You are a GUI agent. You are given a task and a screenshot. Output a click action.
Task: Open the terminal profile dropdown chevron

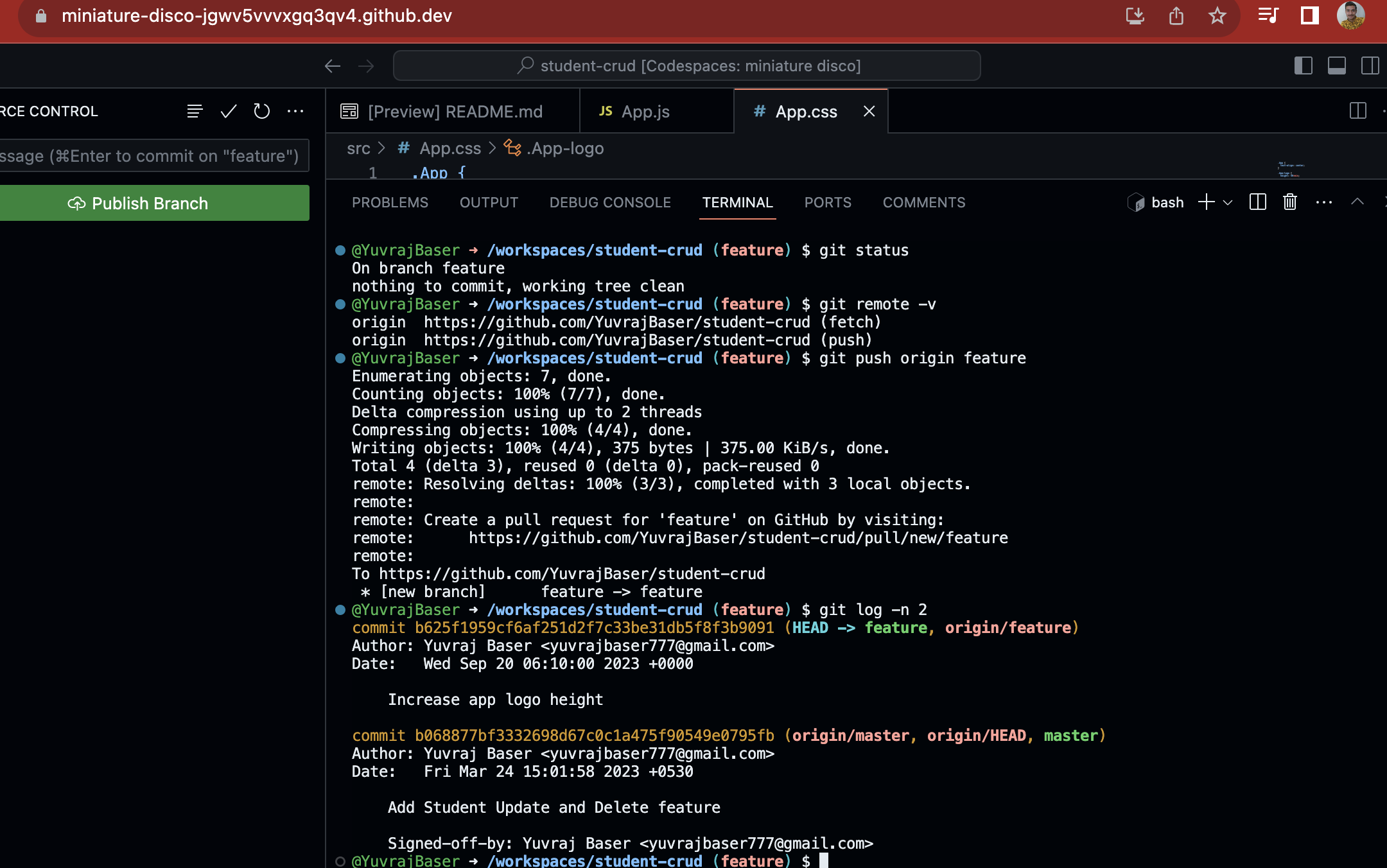tap(1228, 202)
